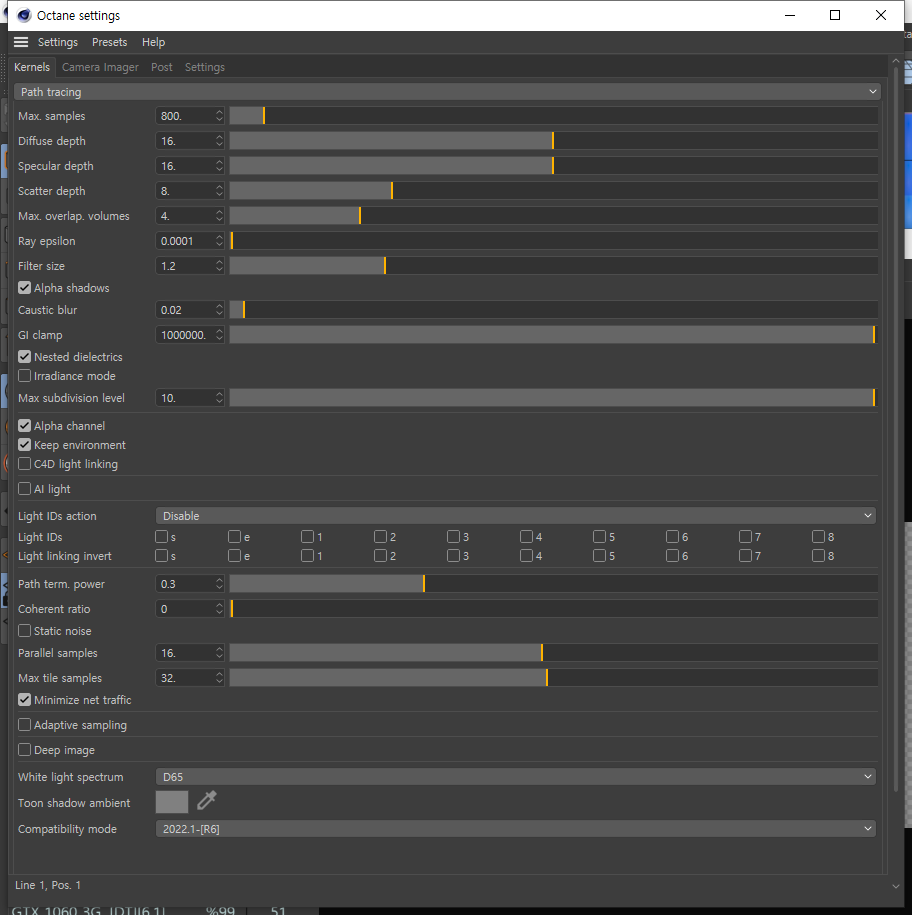The width and height of the screenshot is (912, 915).
Task: Click the 'Line 1, Pos. 1' status text
Action: click(48, 885)
